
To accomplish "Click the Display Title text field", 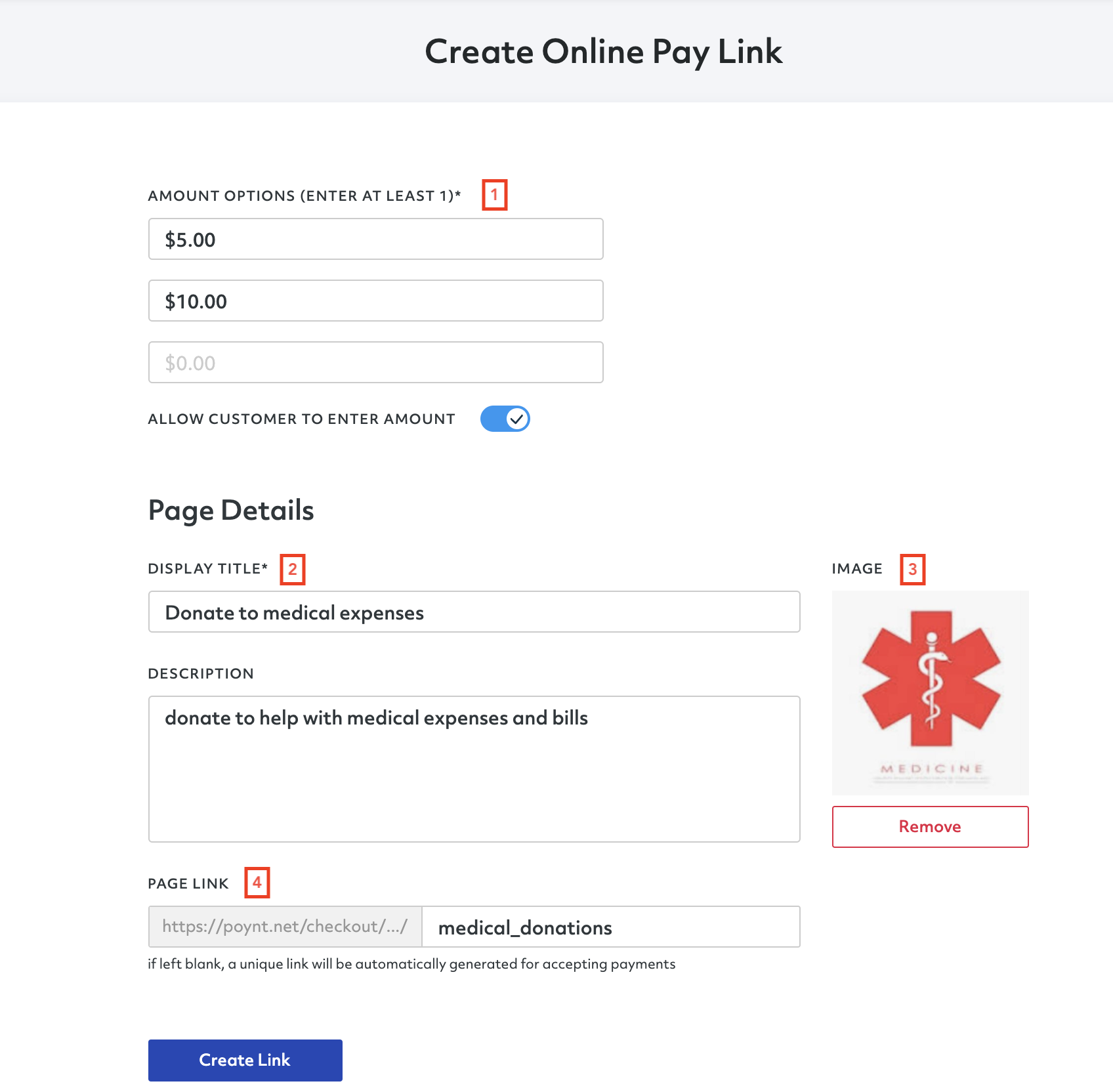I will coord(474,612).
